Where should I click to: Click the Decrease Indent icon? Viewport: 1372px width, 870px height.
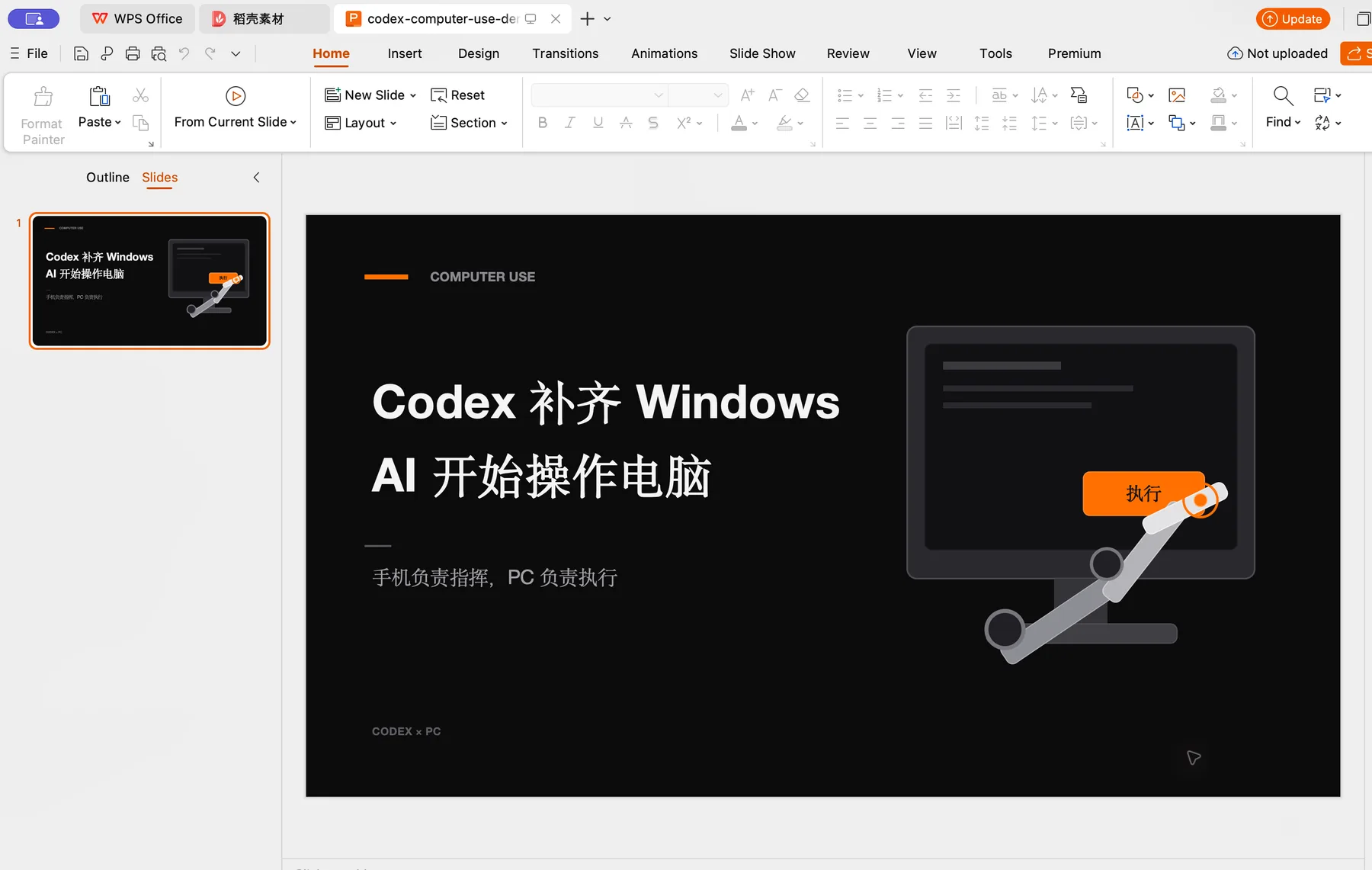tap(925, 95)
